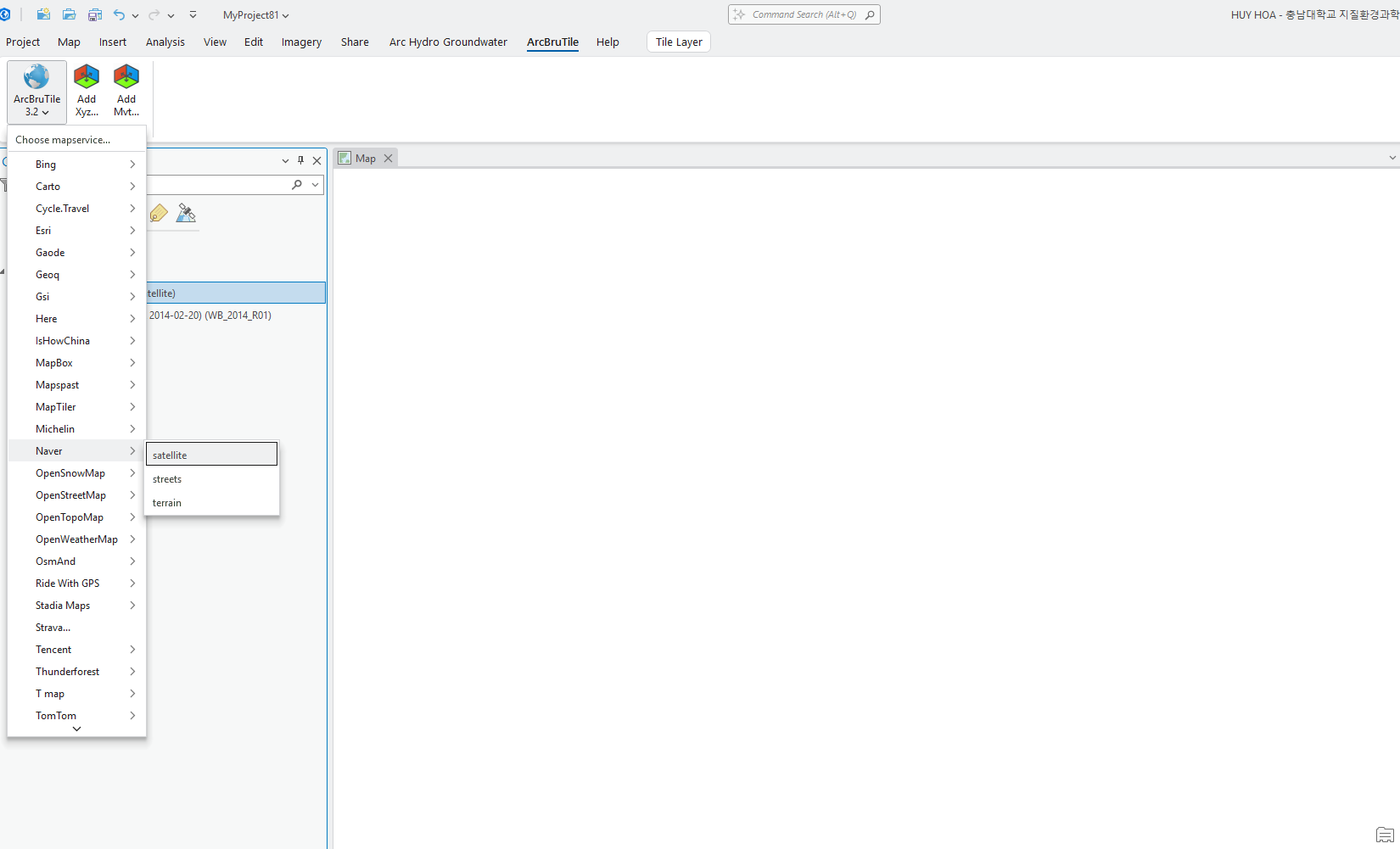Select Naver satellite basemap
This screenshot has height=849, width=1400.
[211, 455]
